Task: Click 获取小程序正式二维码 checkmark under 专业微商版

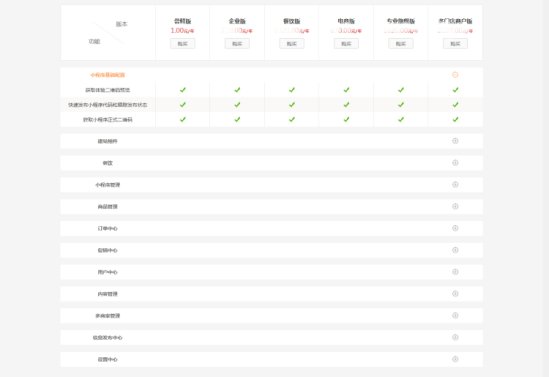Action: 401,119
